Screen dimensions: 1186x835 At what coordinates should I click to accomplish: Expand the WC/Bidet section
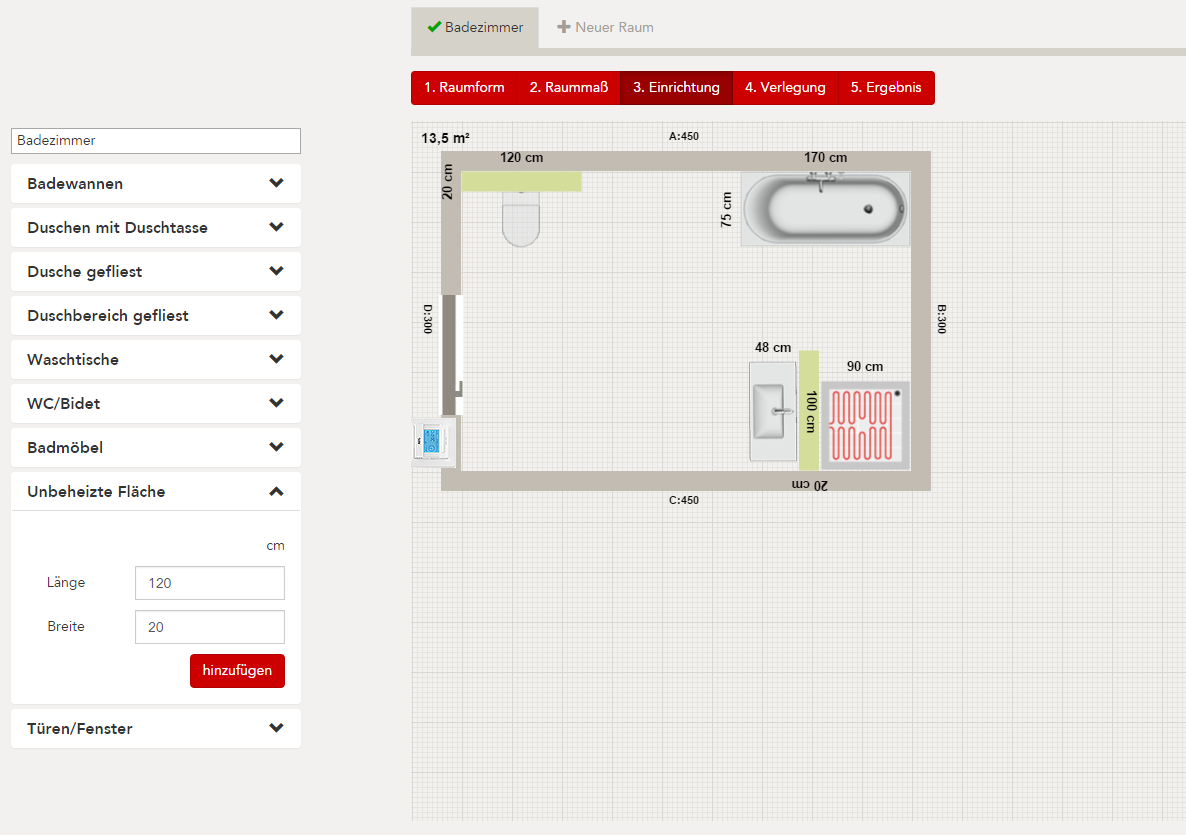coord(156,403)
